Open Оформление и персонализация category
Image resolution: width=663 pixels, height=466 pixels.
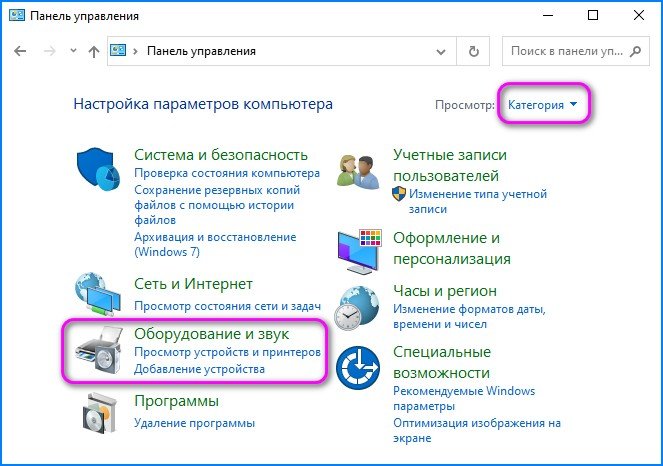[452, 248]
